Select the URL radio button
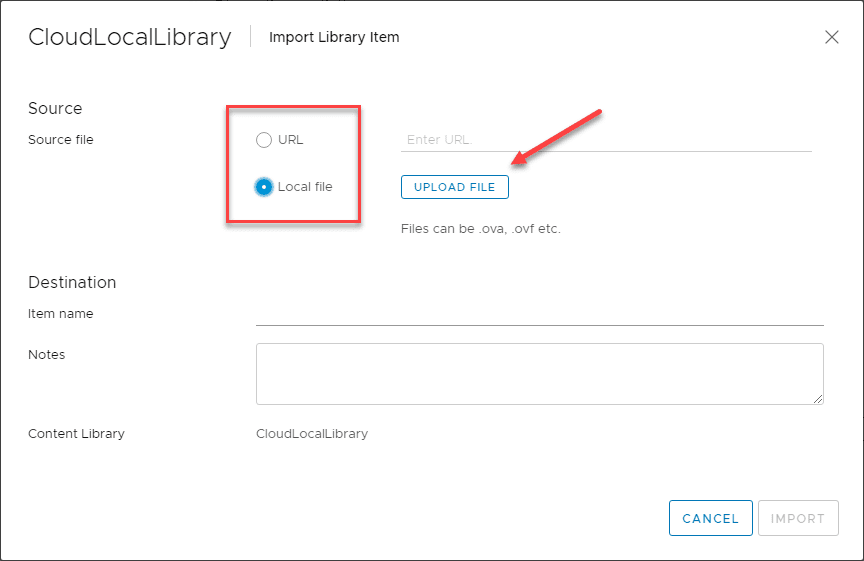The height and width of the screenshot is (561, 864). point(264,140)
